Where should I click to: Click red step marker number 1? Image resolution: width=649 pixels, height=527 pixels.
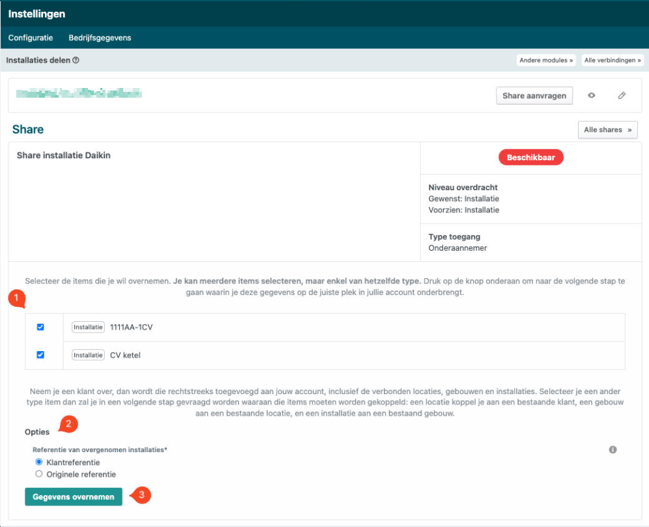point(16,298)
